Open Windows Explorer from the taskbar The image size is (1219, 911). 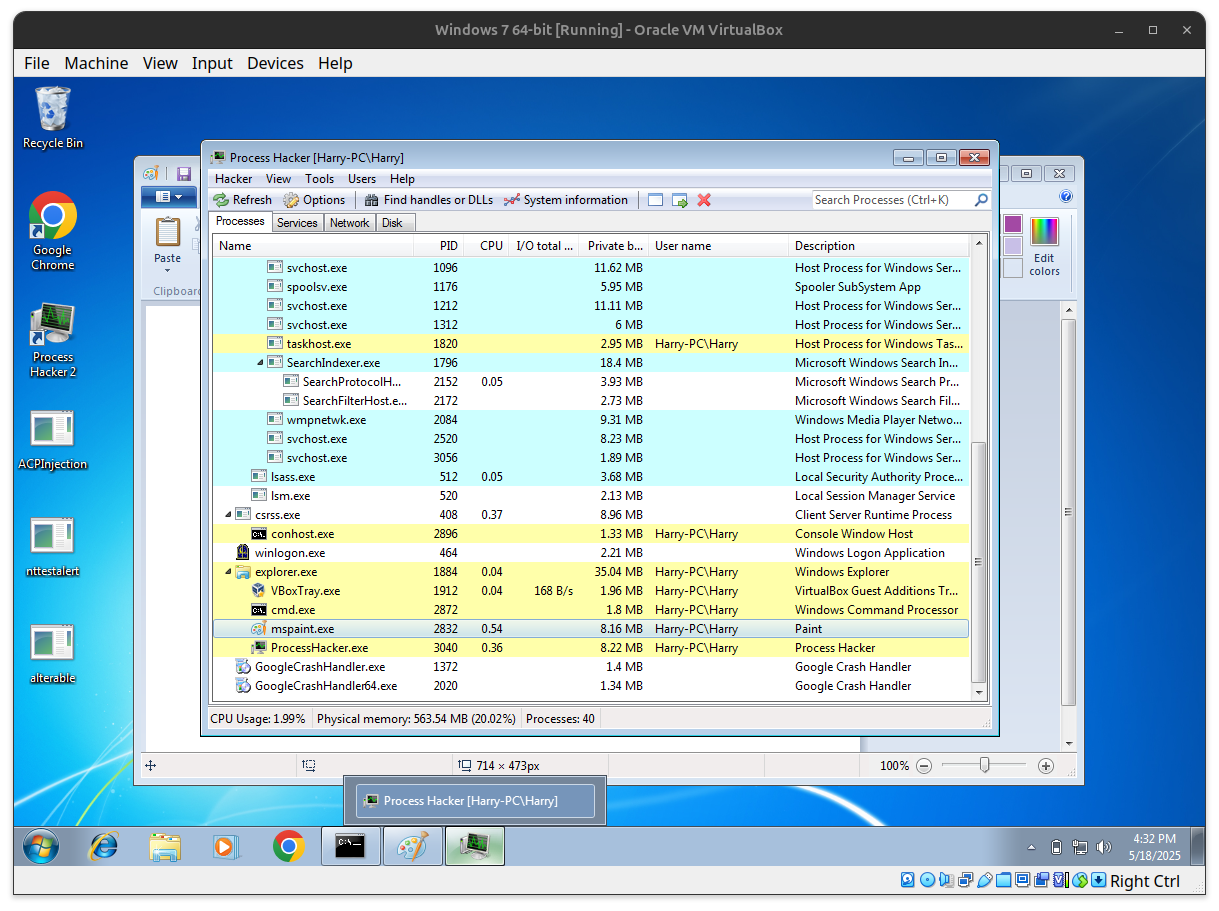pos(165,847)
